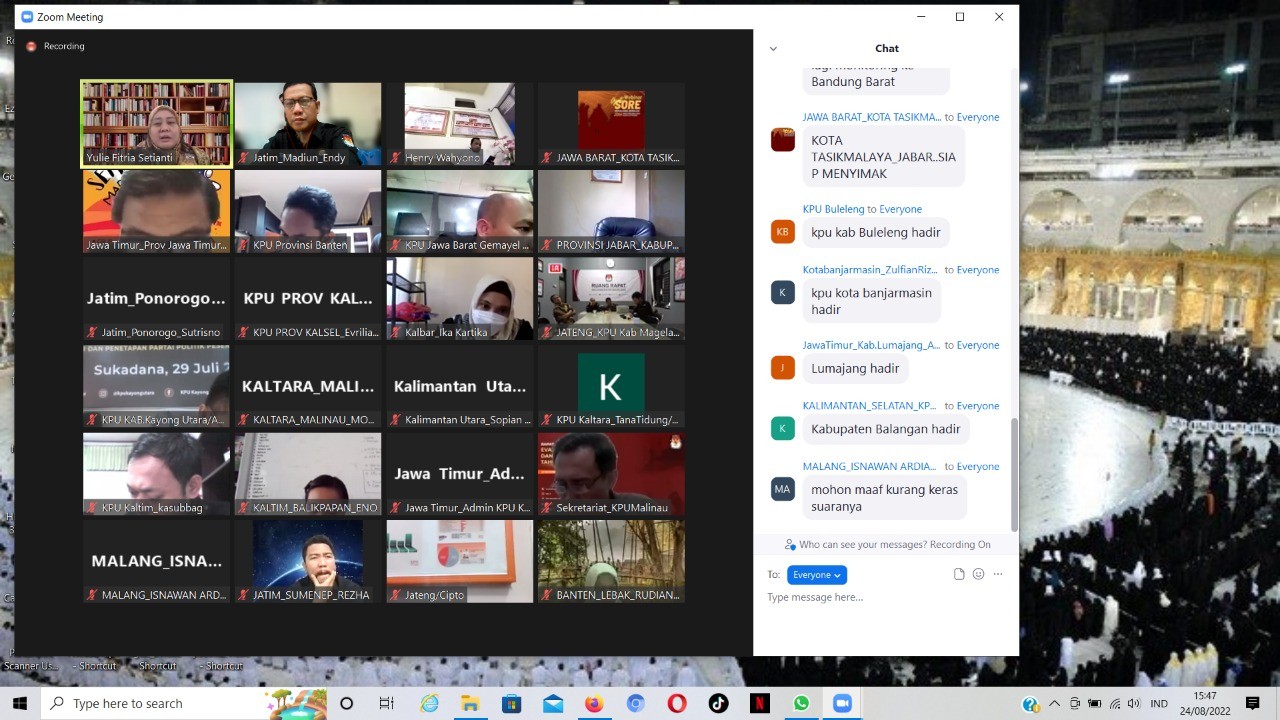The width and height of the screenshot is (1280, 720).
Task: Click the volume icon in system tray
Action: click(1135, 703)
